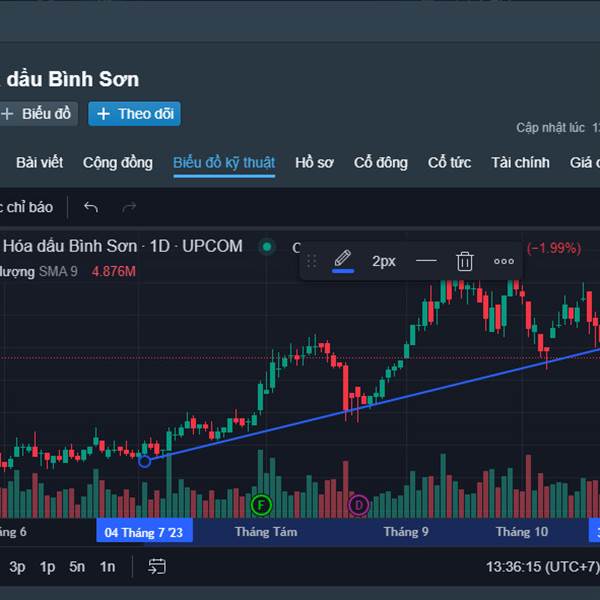Screen dimensions: 600x600
Task: Switch to the Bài viết tab
Action: click(x=39, y=163)
